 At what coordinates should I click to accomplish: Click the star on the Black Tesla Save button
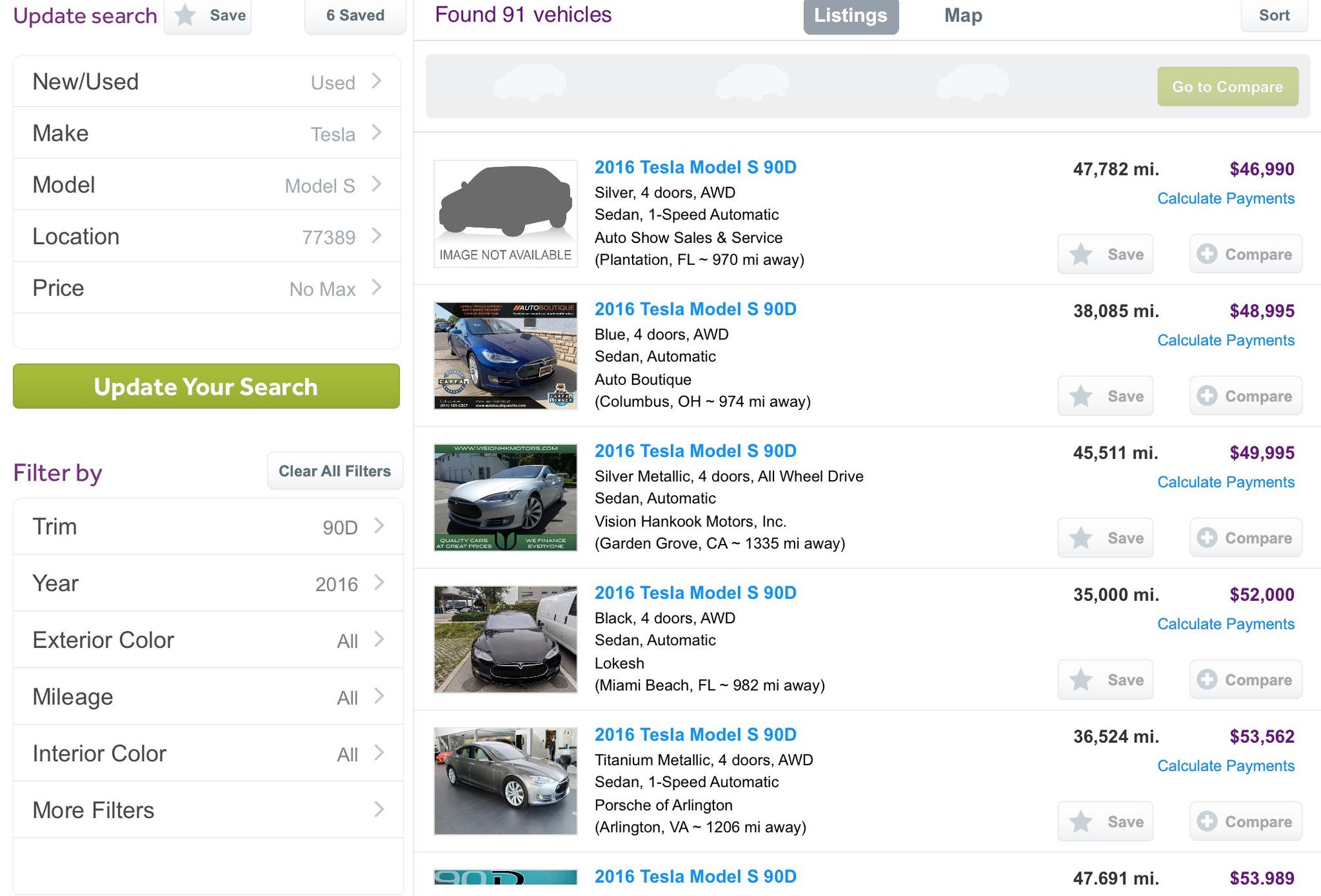pyautogui.click(x=1081, y=680)
